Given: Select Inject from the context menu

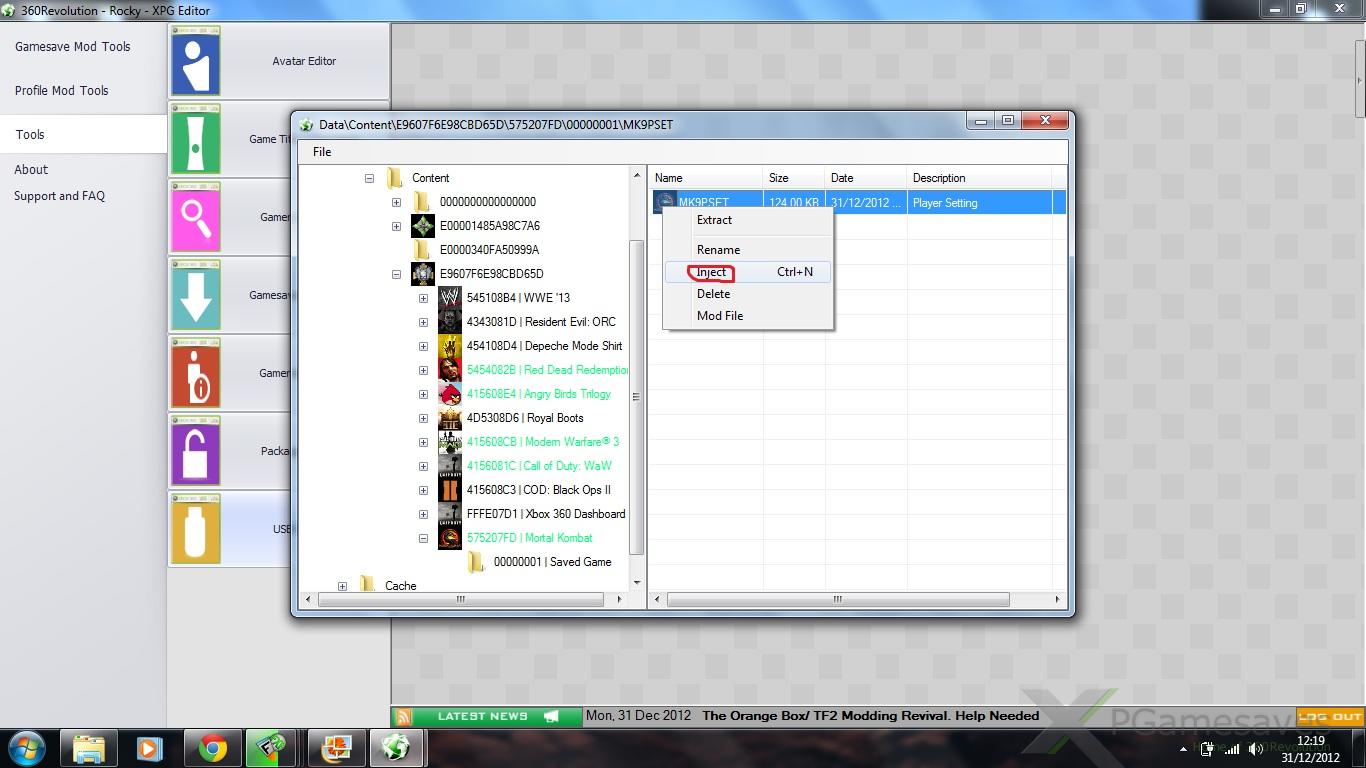Looking at the screenshot, I should pos(712,272).
